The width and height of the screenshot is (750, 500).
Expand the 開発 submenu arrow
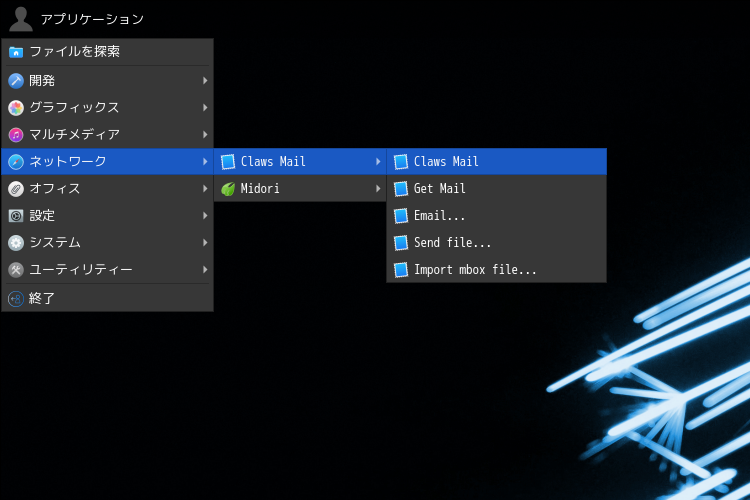point(205,80)
